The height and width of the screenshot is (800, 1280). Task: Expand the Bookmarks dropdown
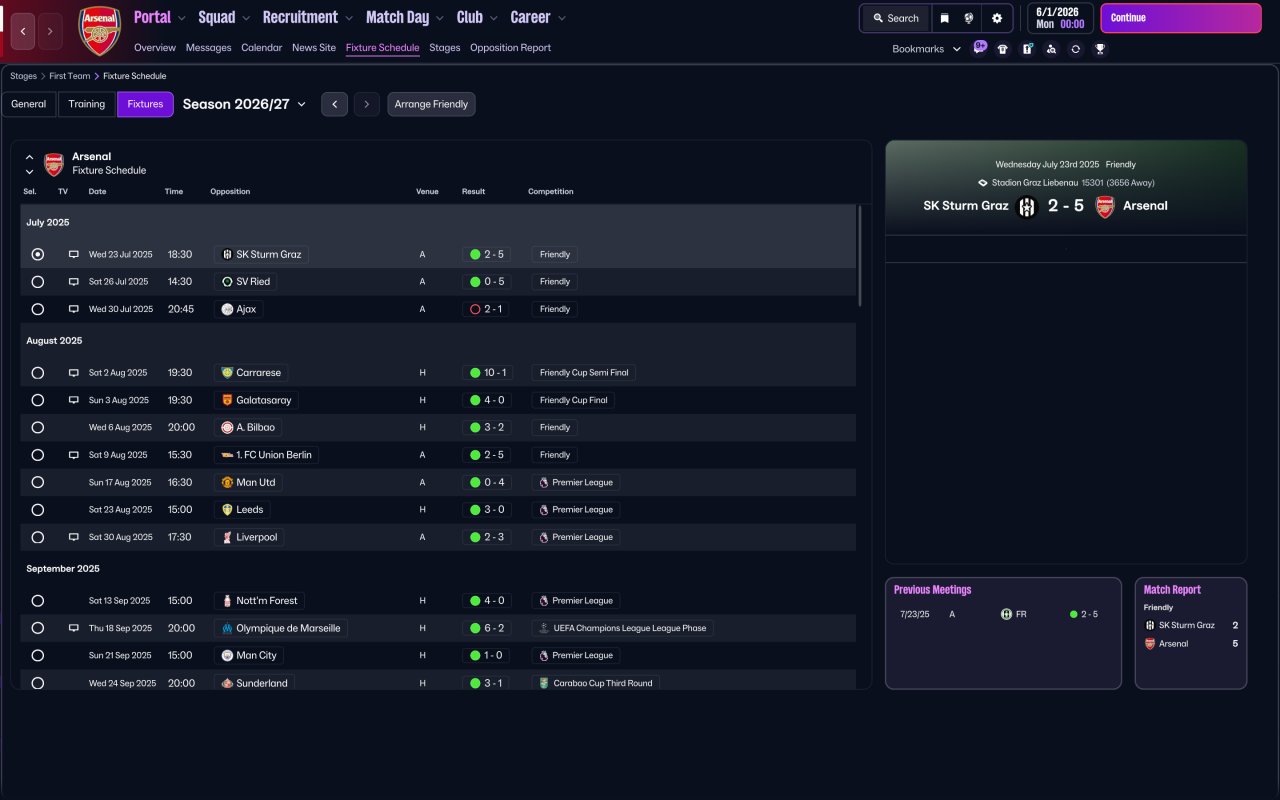(926, 49)
